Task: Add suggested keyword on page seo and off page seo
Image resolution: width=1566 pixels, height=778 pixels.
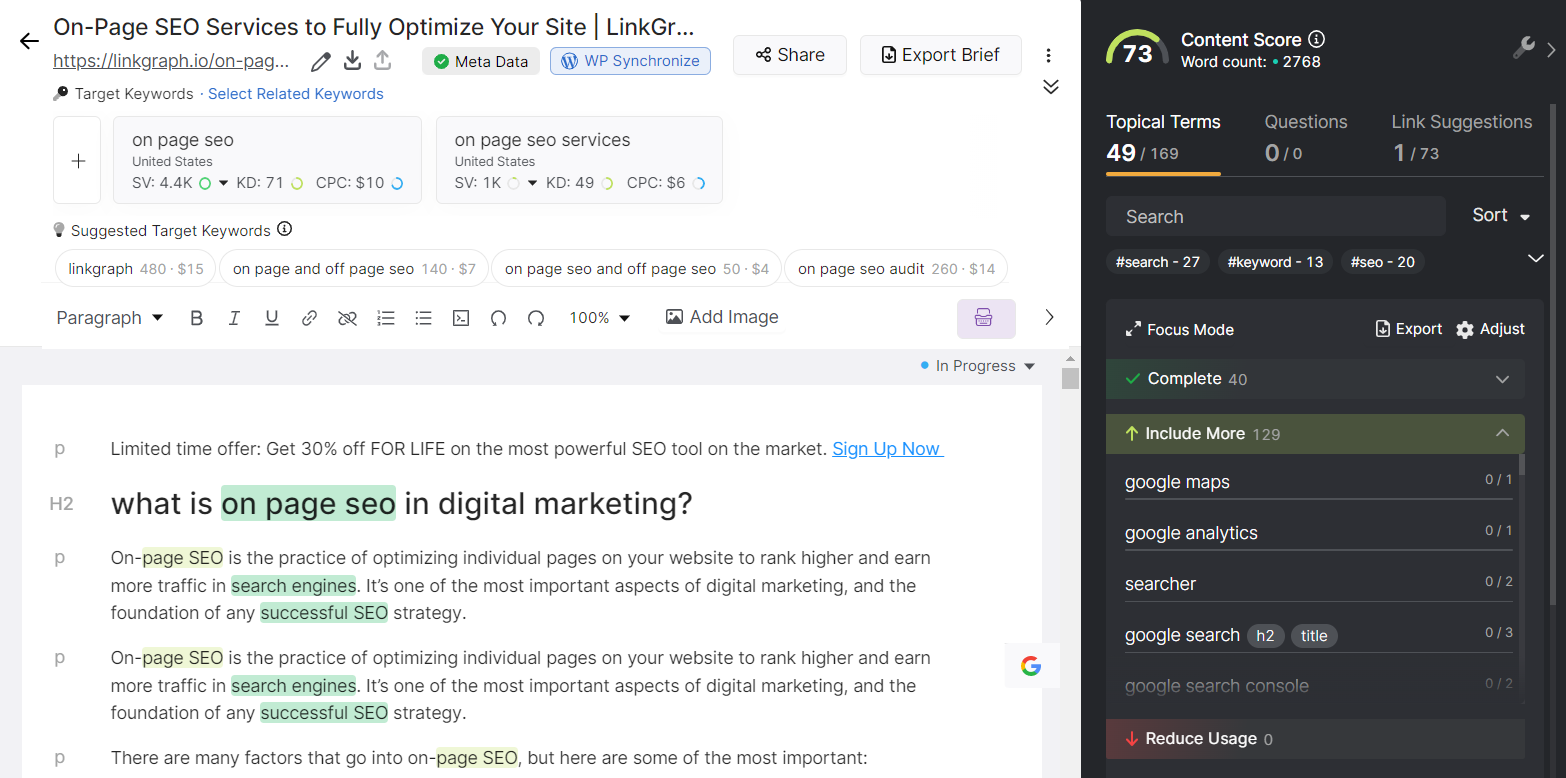Action: click(637, 269)
